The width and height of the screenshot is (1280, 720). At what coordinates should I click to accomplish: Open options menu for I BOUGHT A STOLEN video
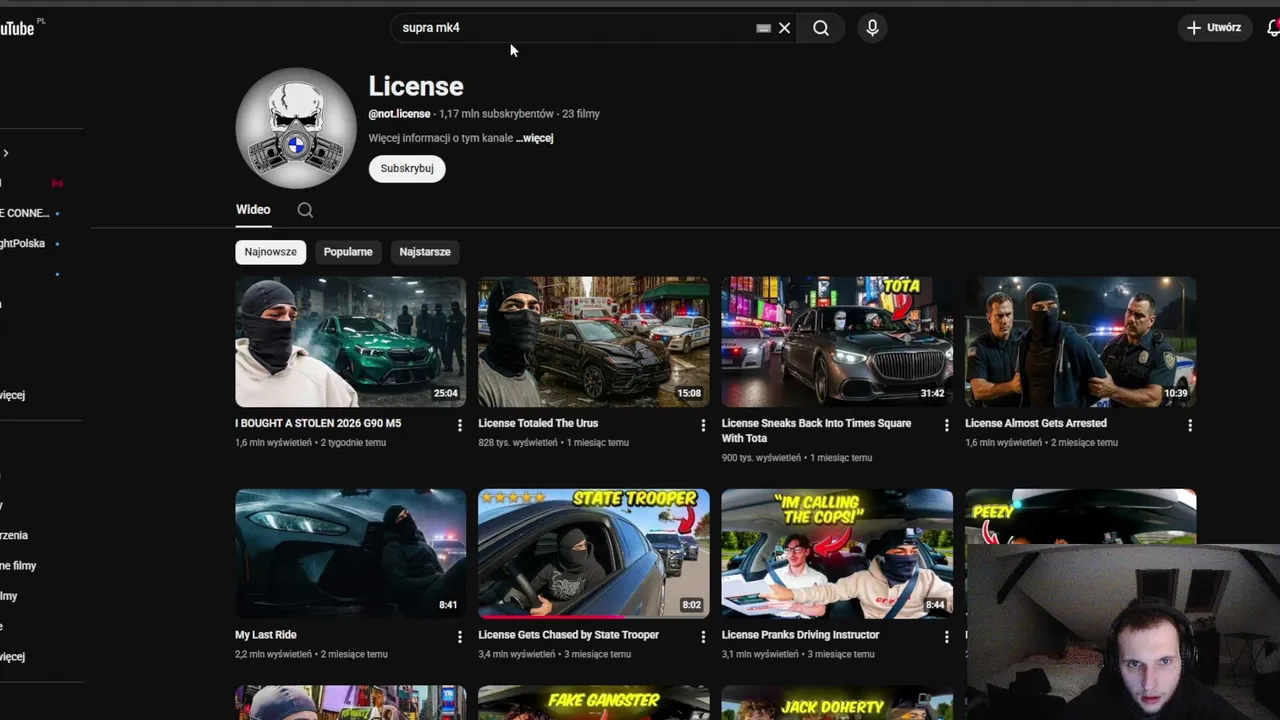460,426
